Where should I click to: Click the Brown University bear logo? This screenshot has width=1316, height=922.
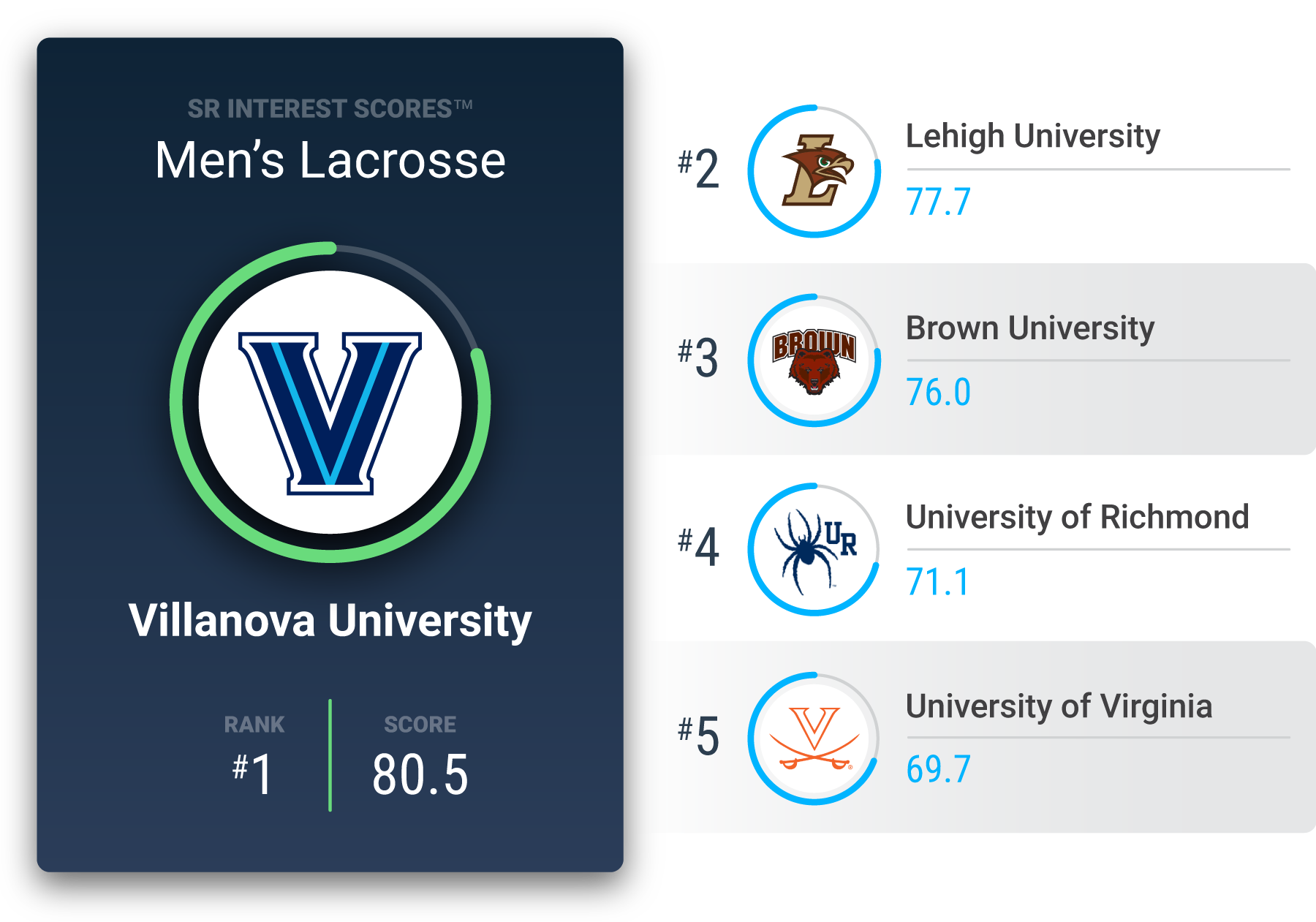[x=814, y=361]
